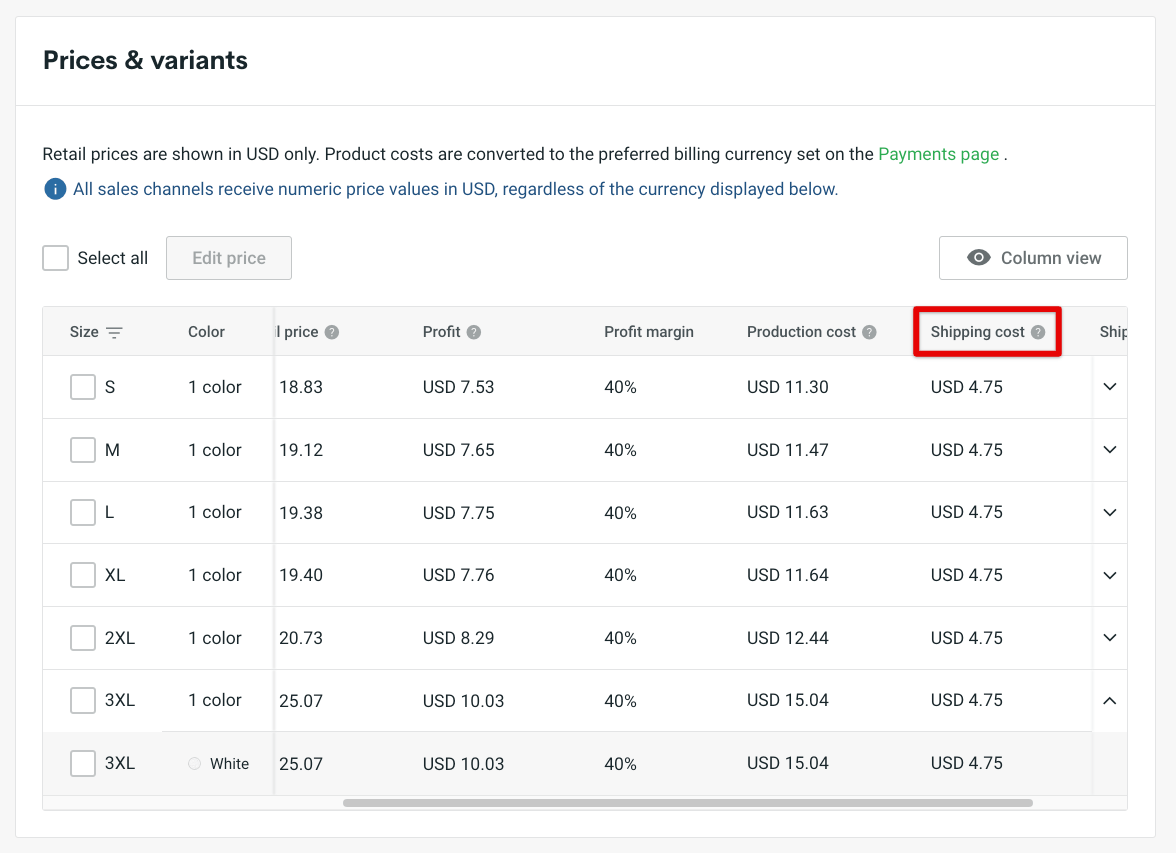Viewport: 1176px width, 853px height.
Task: Click the Shipping cost help icon
Action: 1038,332
